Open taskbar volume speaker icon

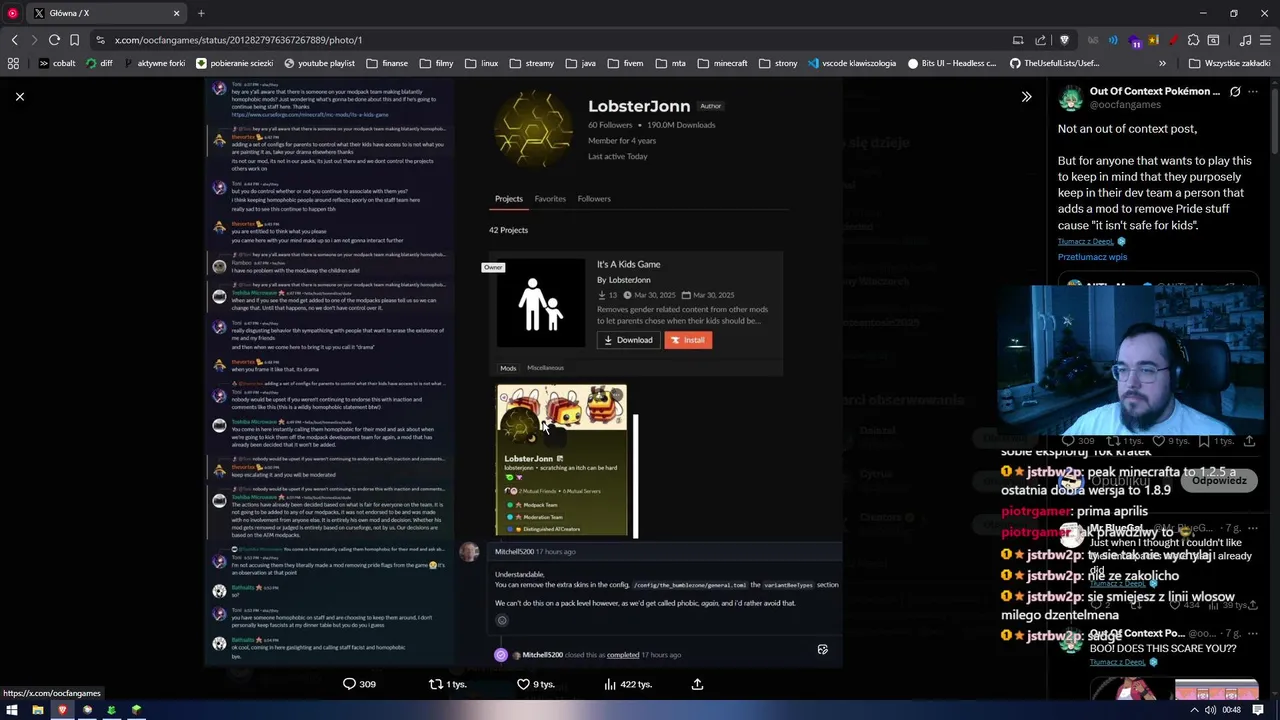pyautogui.click(x=1211, y=710)
